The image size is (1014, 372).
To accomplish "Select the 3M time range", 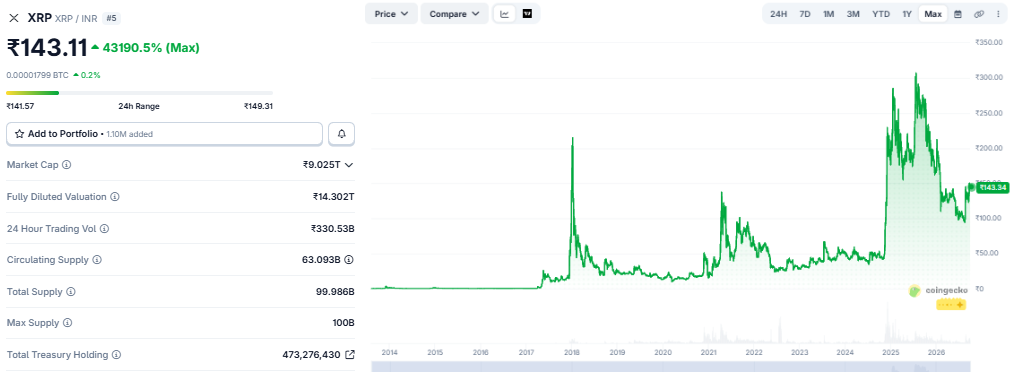I will pyautogui.click(x=853, y=14).
